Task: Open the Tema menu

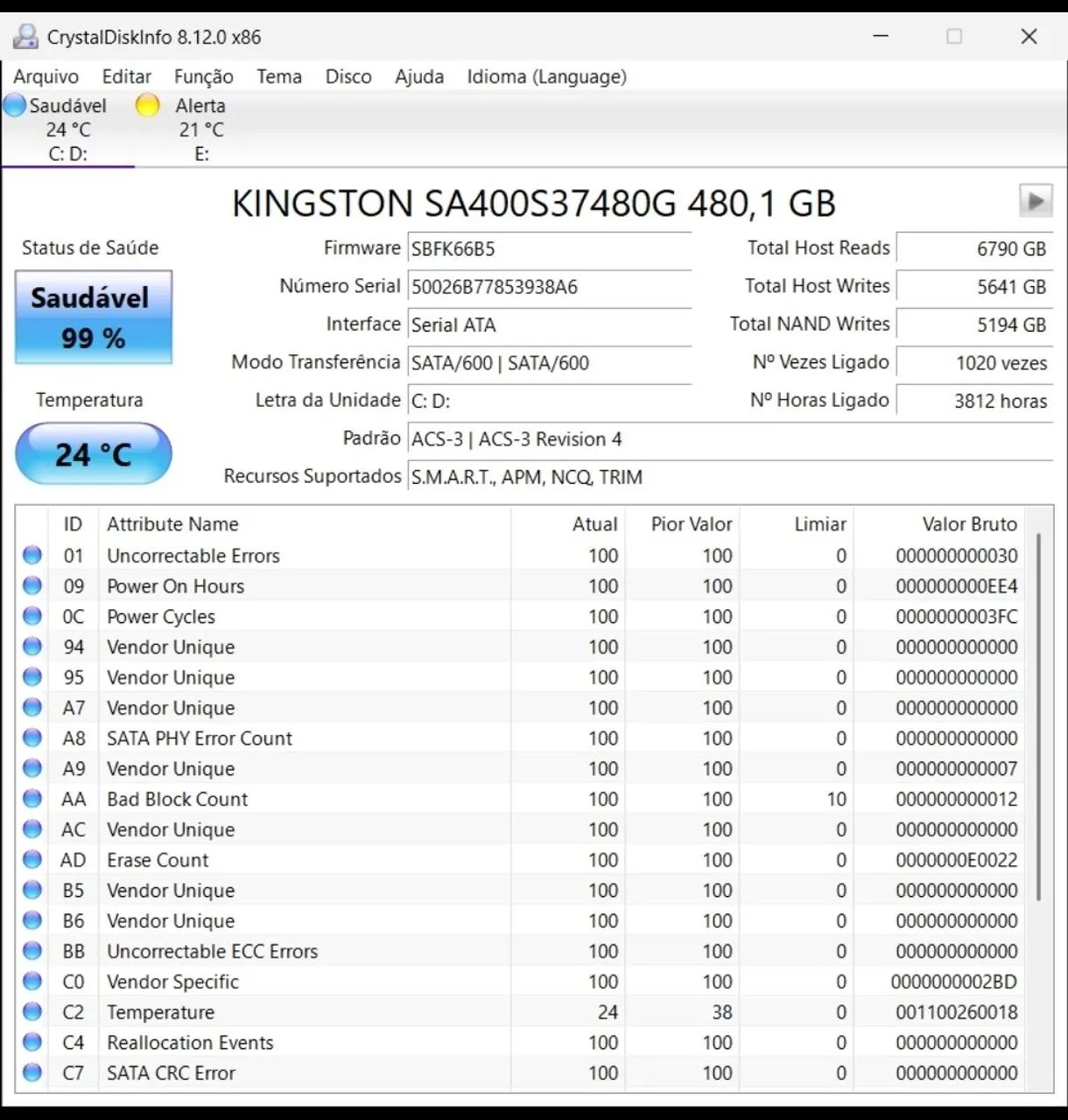Action: tap(278, 77)
